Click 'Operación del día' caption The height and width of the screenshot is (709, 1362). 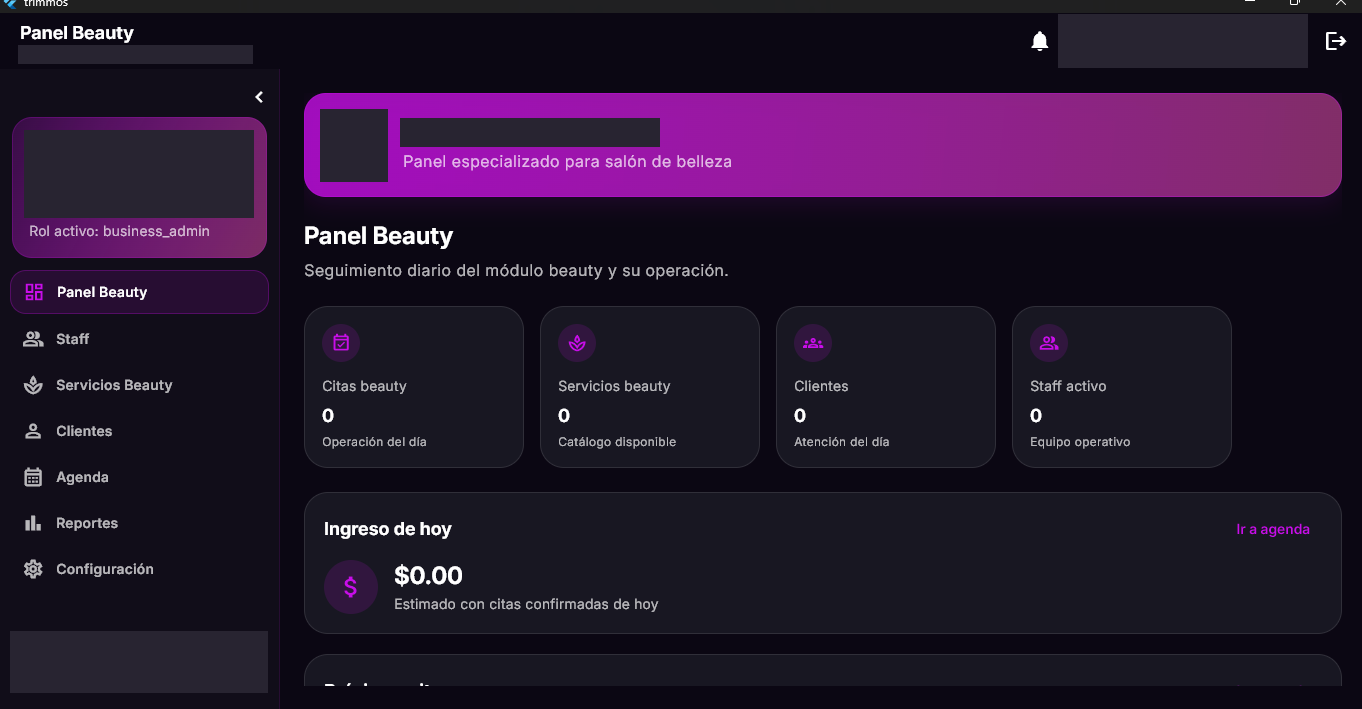[x=374, y=442]
